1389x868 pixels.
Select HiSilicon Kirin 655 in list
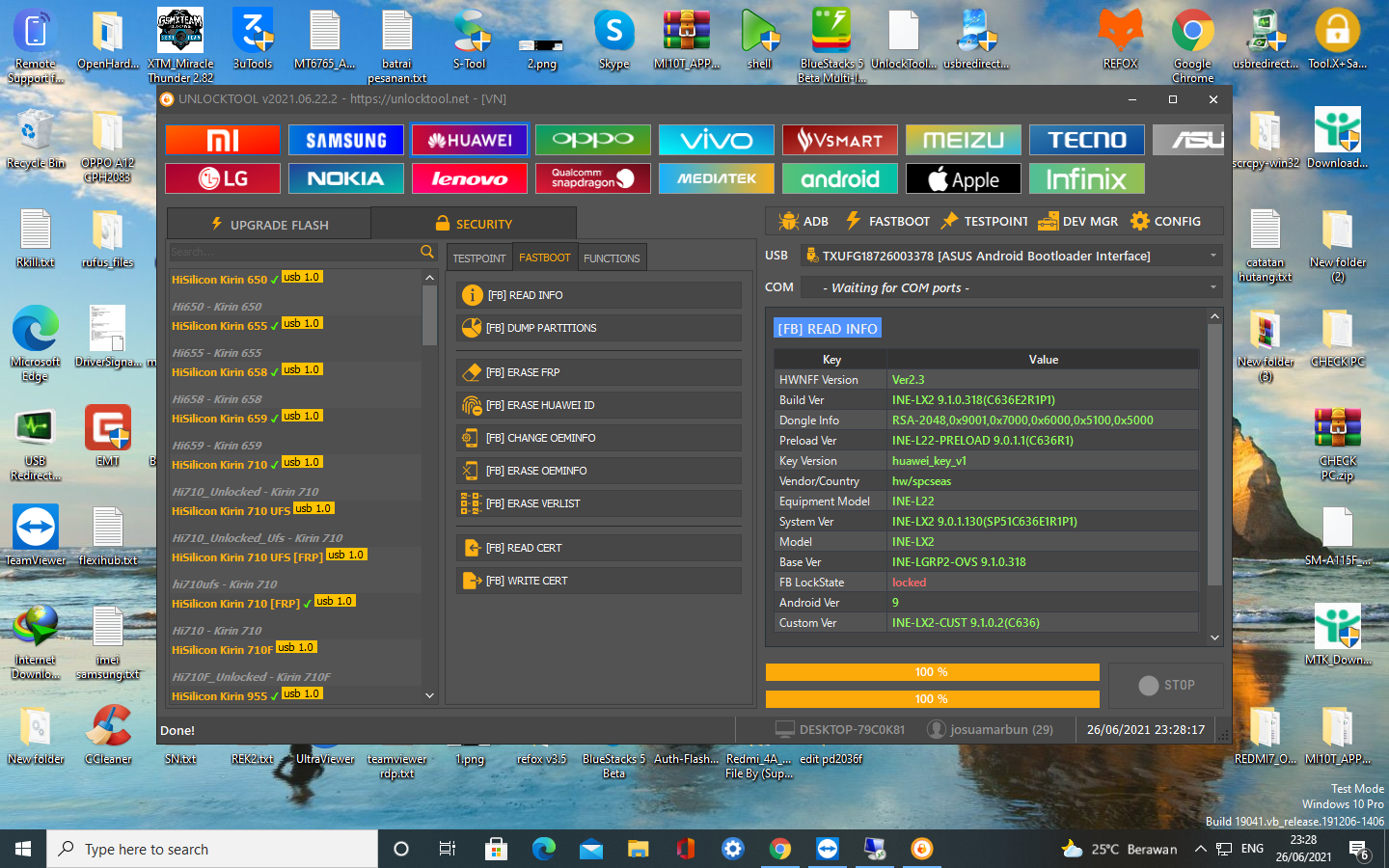295,325
